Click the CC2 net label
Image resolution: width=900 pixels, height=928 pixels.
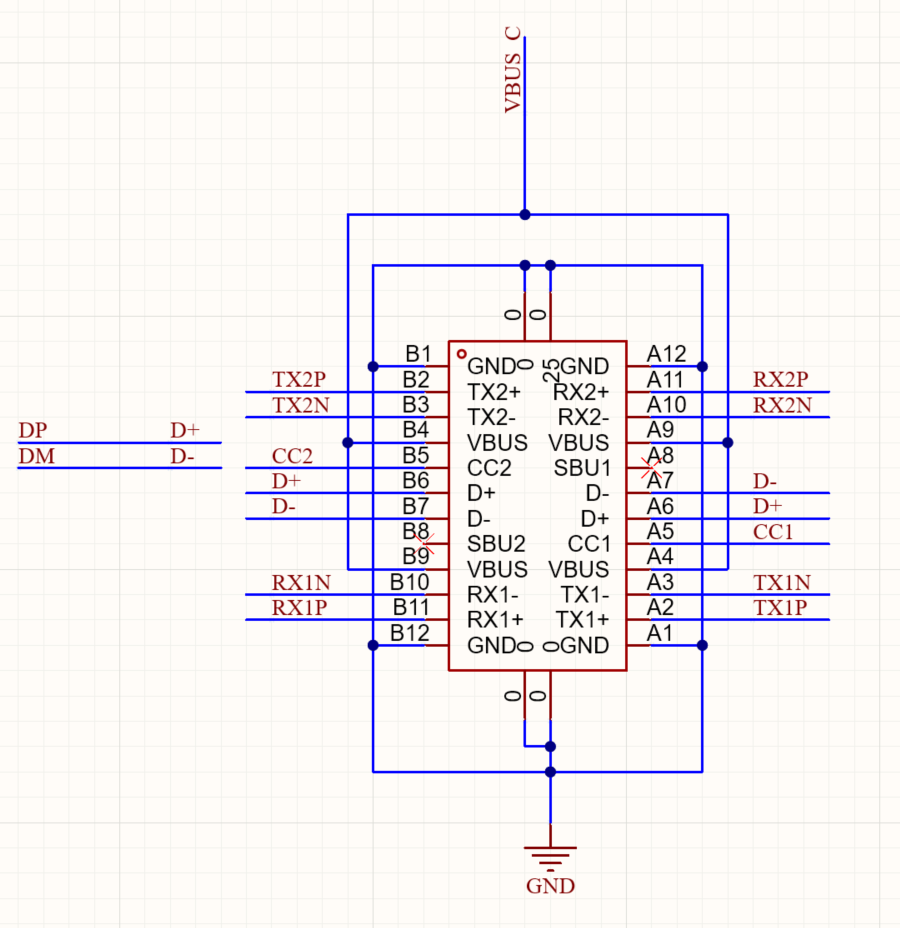[x=292, y=456]
